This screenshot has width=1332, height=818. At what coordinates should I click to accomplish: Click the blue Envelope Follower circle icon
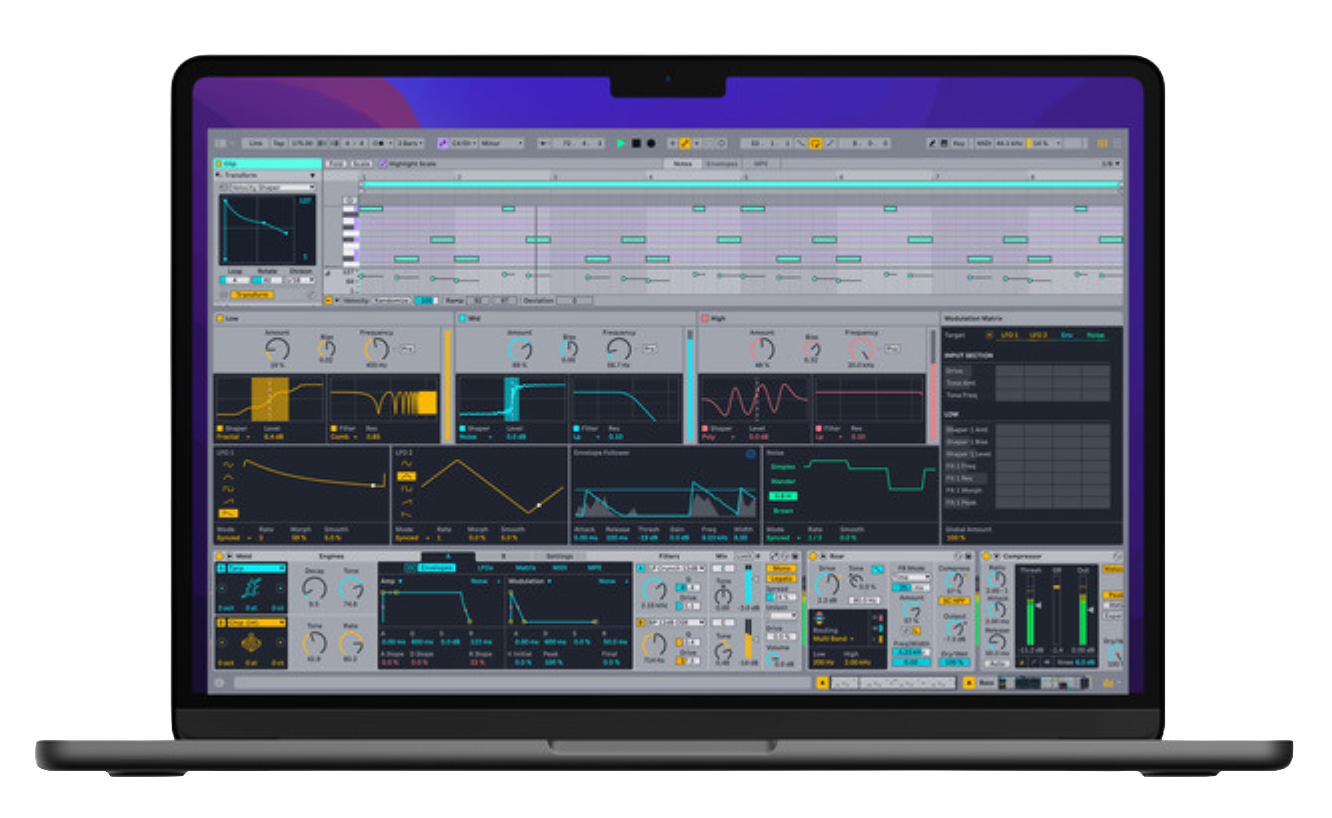pos(751,453)
